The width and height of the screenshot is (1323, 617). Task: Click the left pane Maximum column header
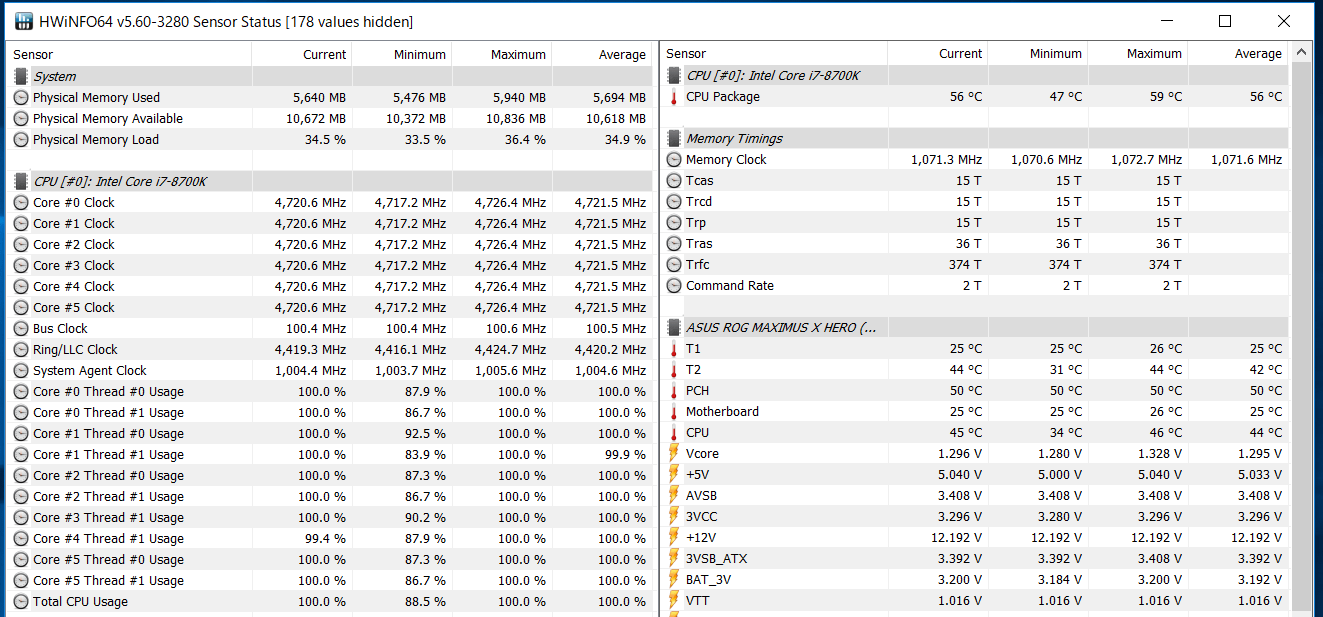[x=501, y=54]
